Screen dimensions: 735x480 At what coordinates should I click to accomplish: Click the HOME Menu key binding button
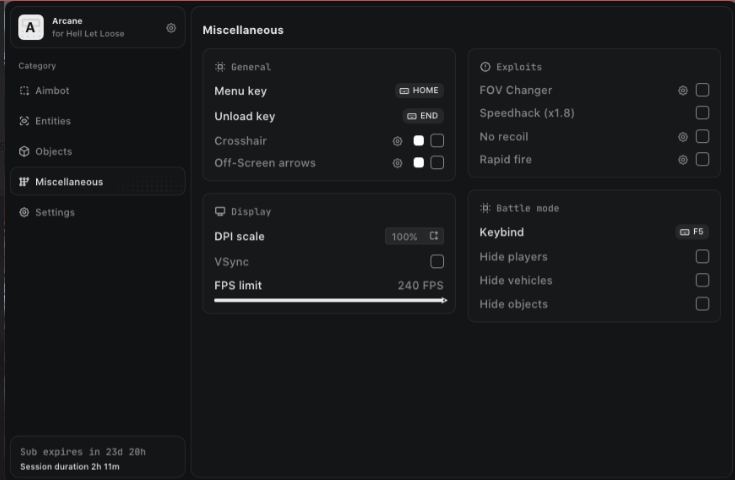tap(419, 90)
